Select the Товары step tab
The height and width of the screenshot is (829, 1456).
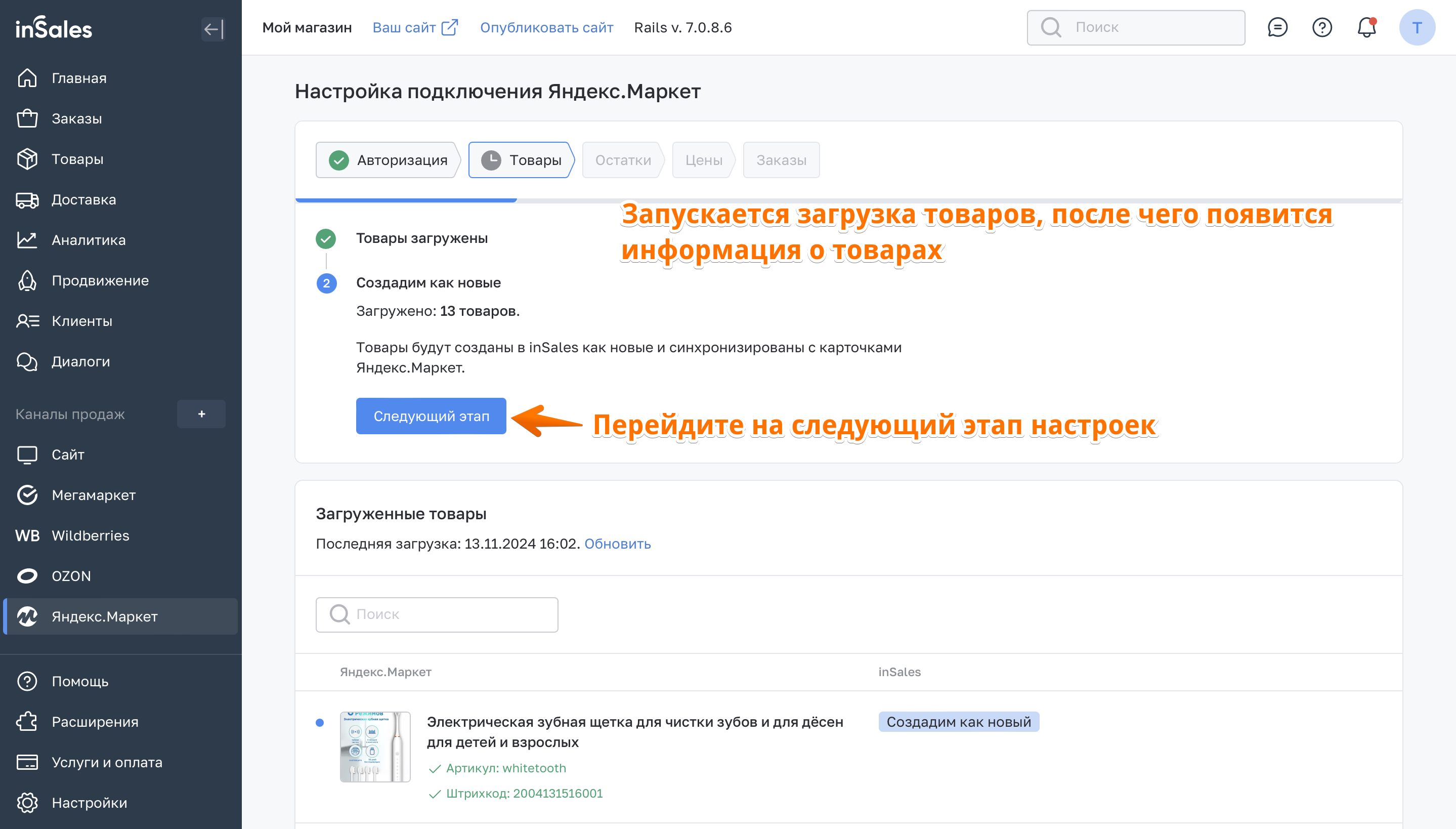(x=521, y=160)
